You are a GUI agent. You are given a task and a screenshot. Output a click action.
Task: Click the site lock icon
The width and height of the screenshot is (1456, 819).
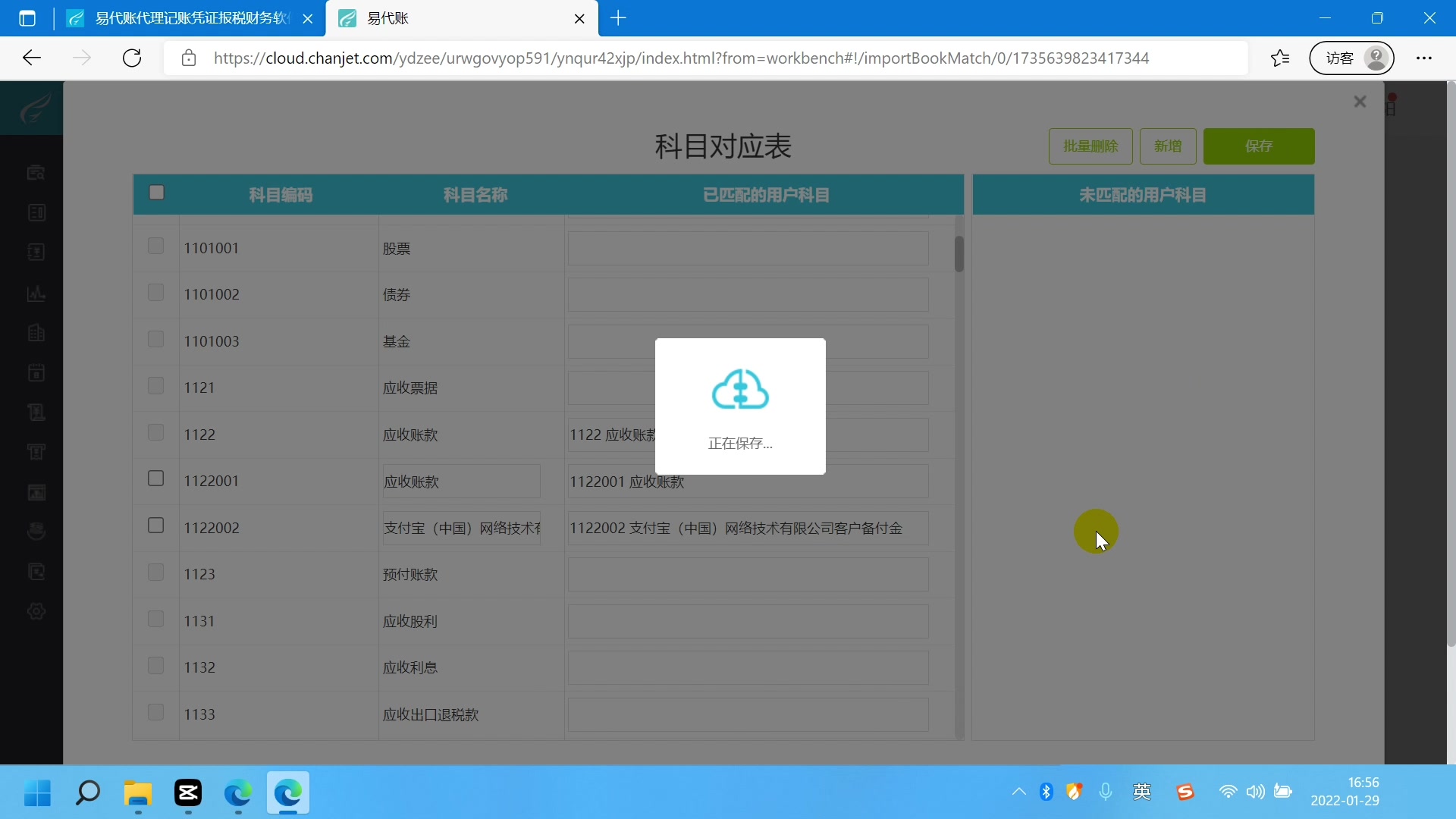tap(189, 58)
